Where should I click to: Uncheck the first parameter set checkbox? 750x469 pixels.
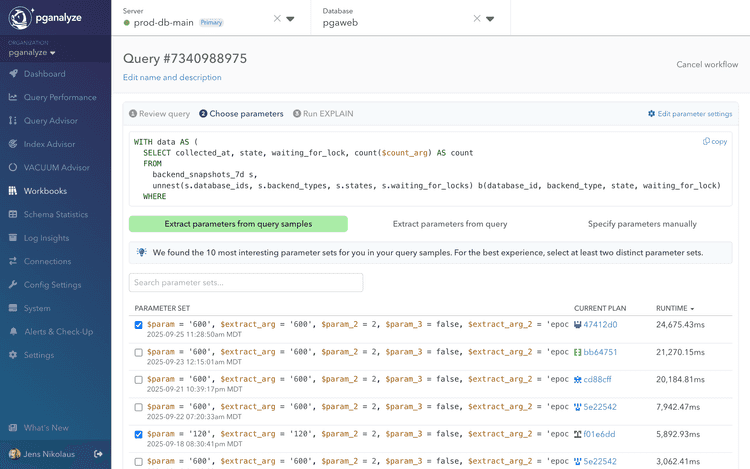(x=139, y=325)
